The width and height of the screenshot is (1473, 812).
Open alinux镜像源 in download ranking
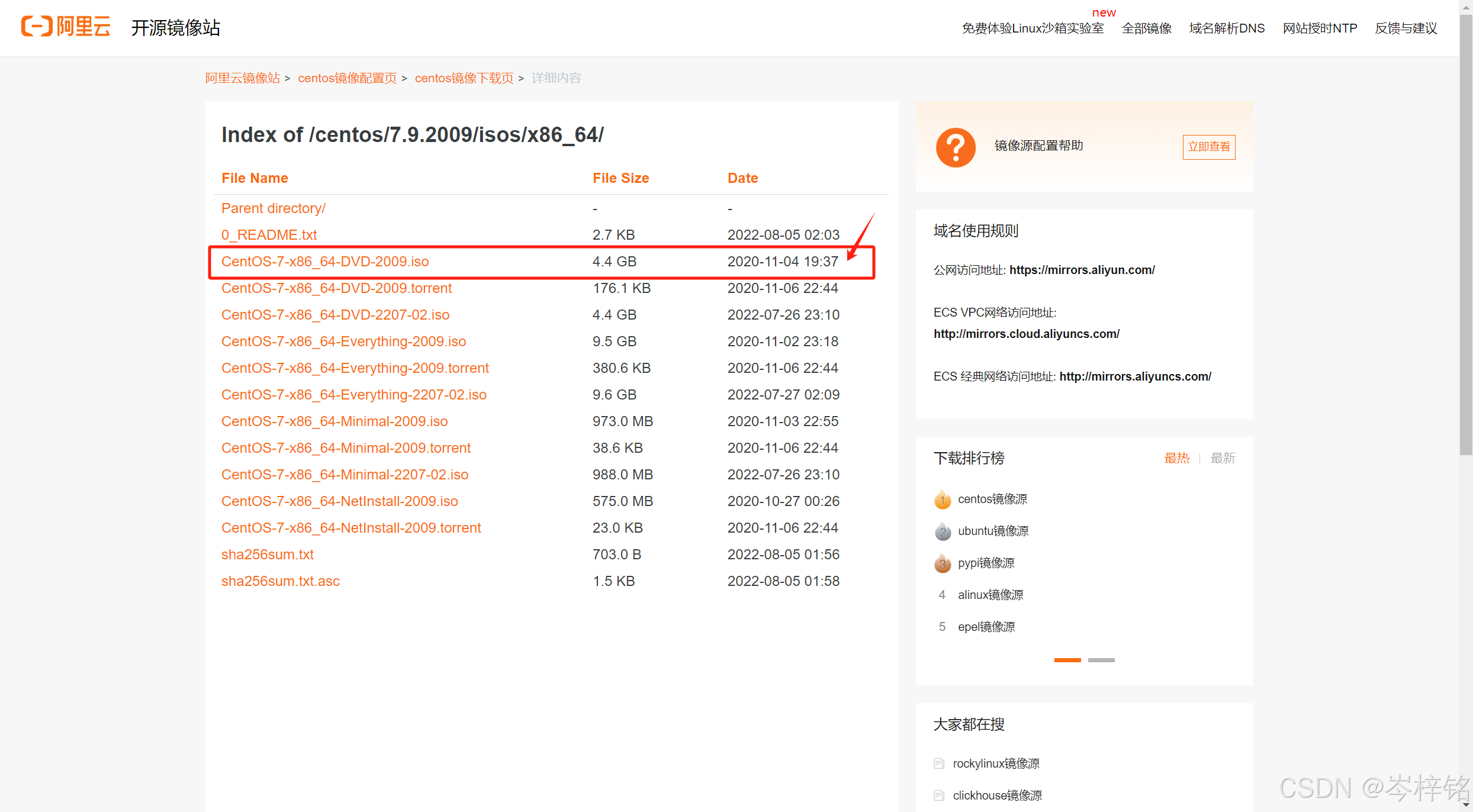[990, 595]
